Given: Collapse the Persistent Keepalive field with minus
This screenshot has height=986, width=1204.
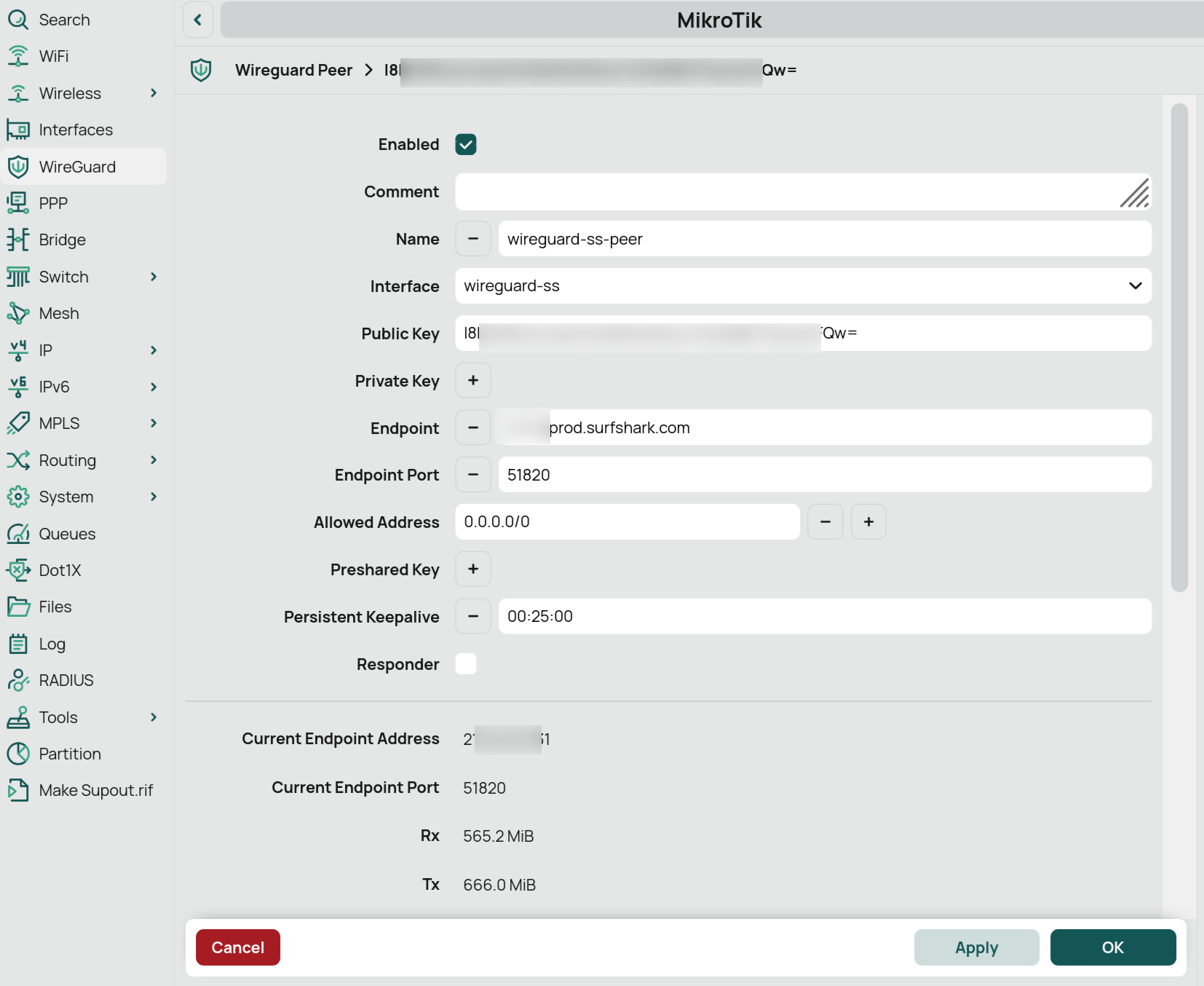Looking at the screenshot, I should [473, 617].
